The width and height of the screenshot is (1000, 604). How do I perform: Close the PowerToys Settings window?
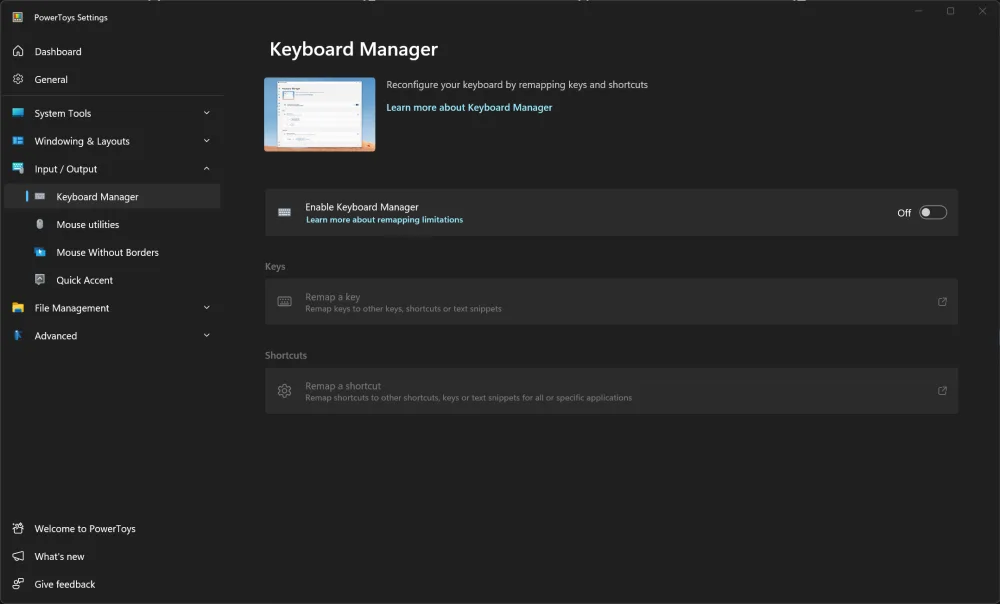pos(982,11)
